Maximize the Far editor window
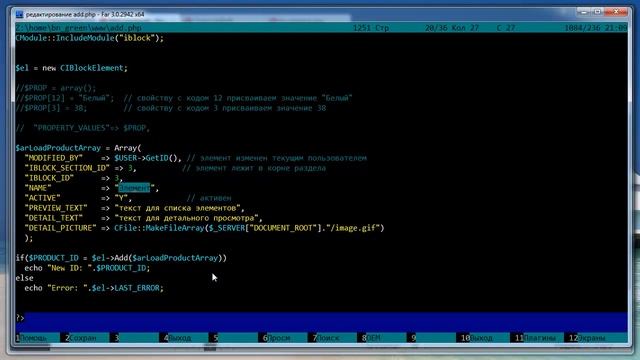Viewport: 640px width, 360px height. click(x=598, y=12)
